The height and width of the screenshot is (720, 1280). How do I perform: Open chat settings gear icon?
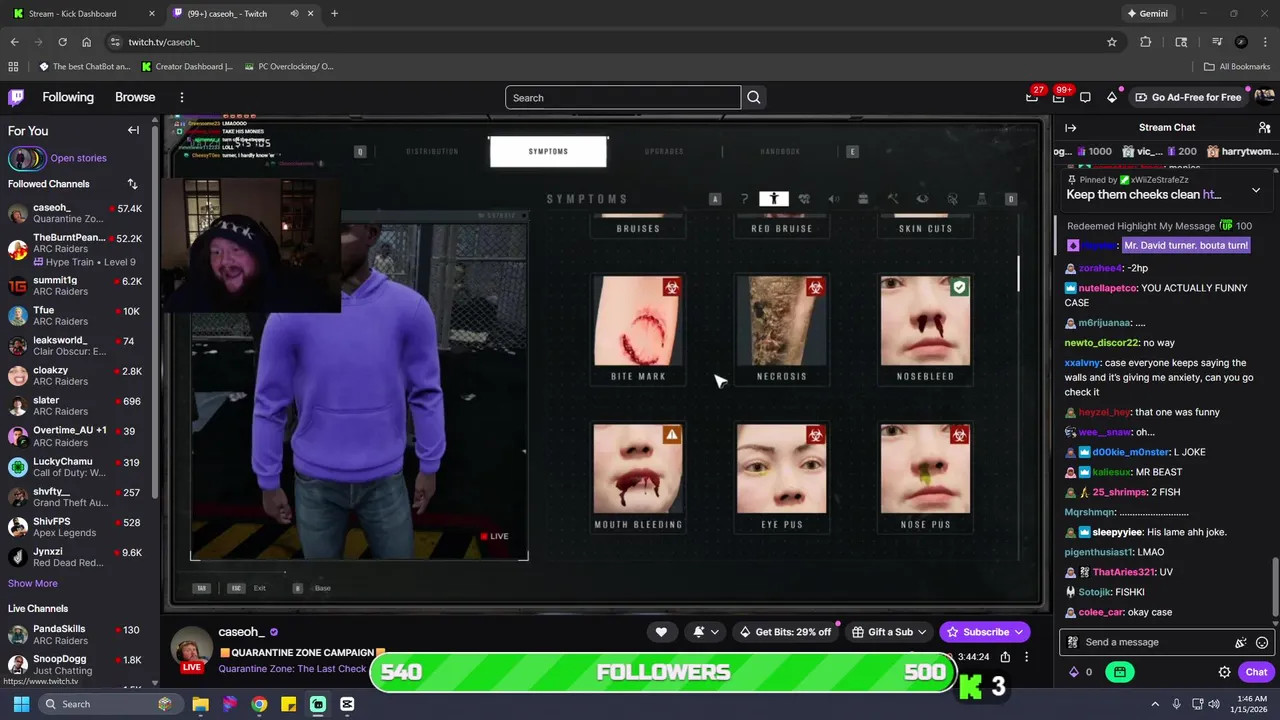1224,672
